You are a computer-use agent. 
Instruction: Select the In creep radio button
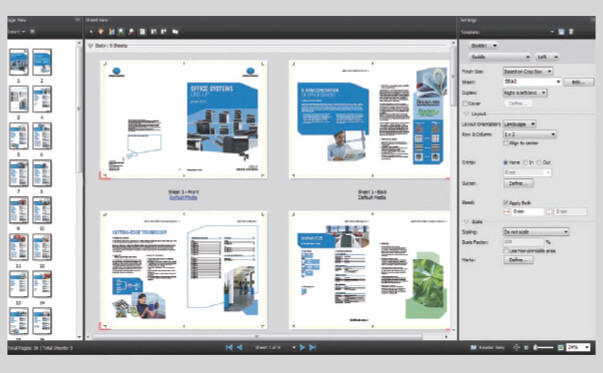point(525,163)
